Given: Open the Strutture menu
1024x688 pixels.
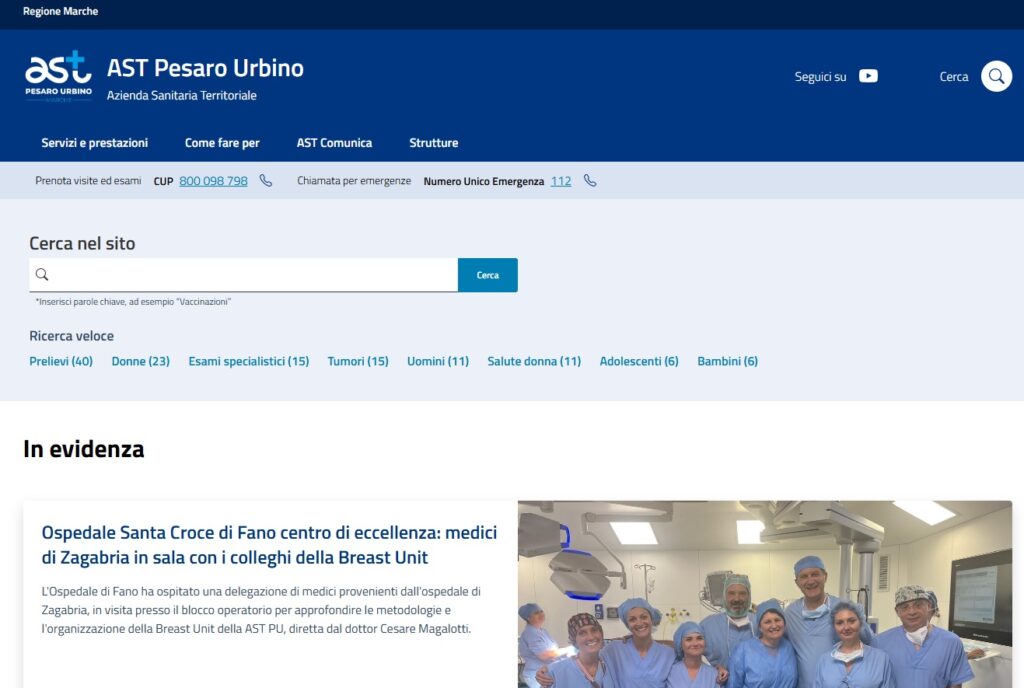Looking at the screenshot, I should click(x=433, y=143).
